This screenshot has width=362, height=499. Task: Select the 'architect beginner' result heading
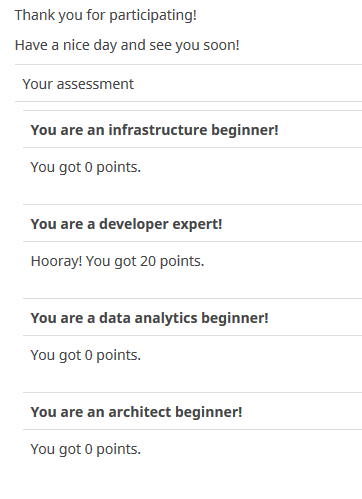pyautogui.click(x=136, y=412)
